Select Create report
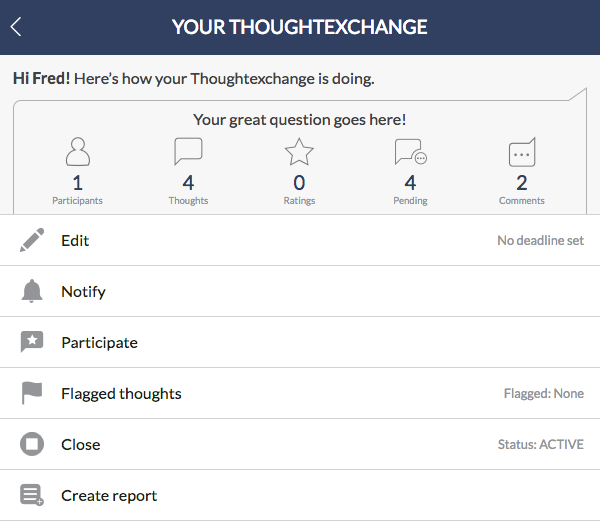Screen dimensions: 600x531 [x=300, y=495]
